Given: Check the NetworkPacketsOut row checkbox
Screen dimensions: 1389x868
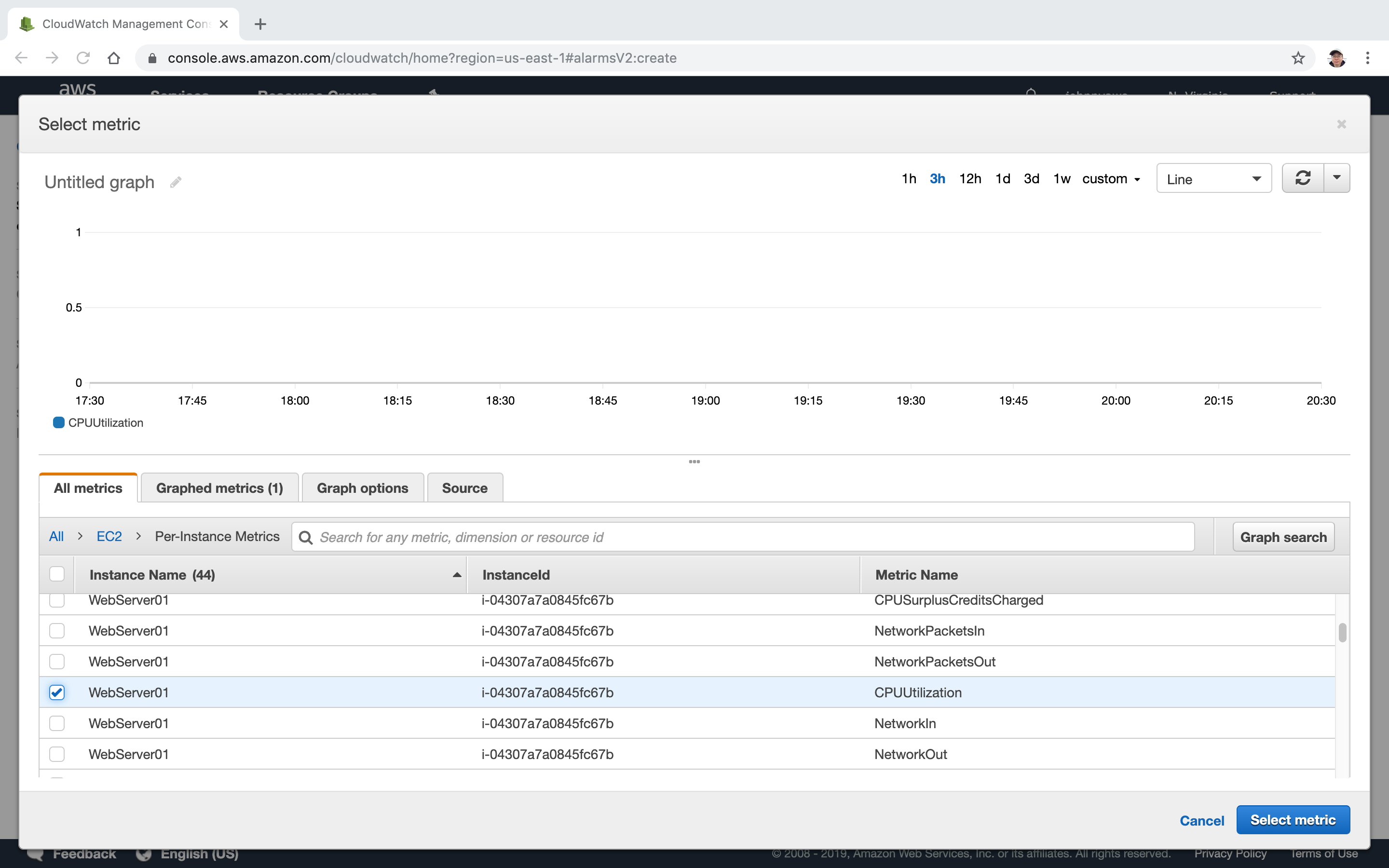Looking at the screenshot, I should (x=57, y=661).
